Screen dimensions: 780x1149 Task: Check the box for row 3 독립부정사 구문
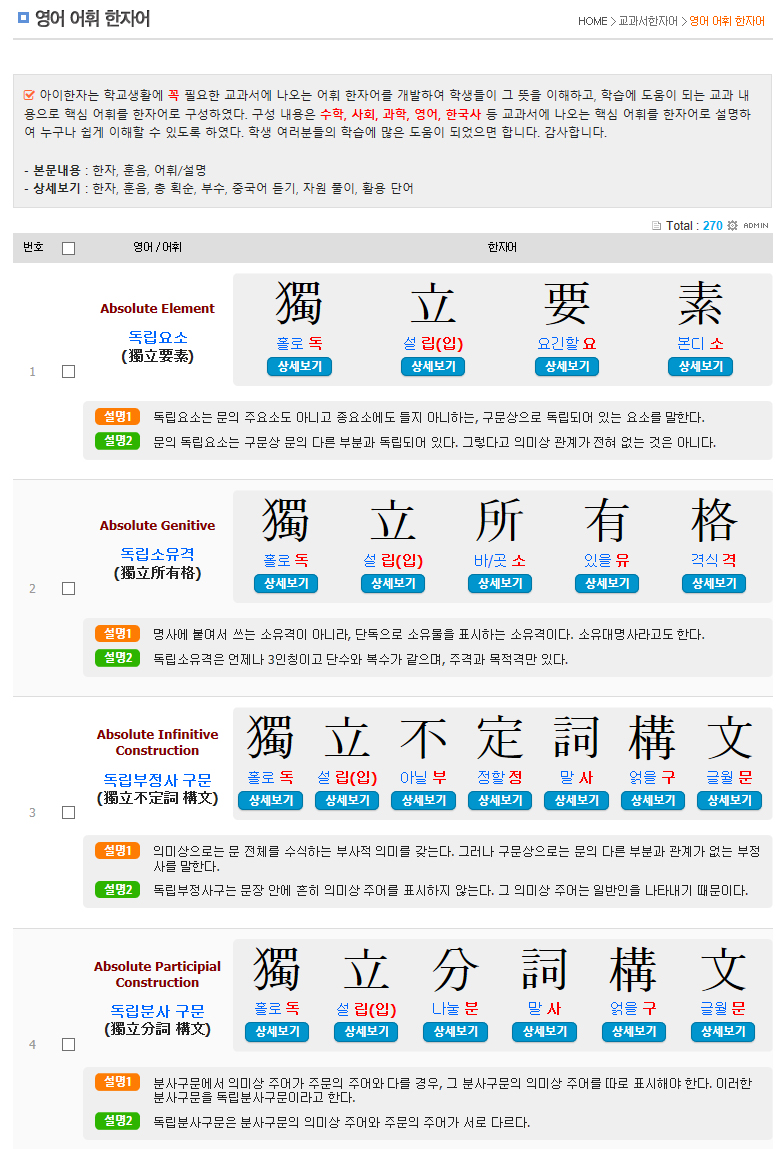tap(68, 813)
